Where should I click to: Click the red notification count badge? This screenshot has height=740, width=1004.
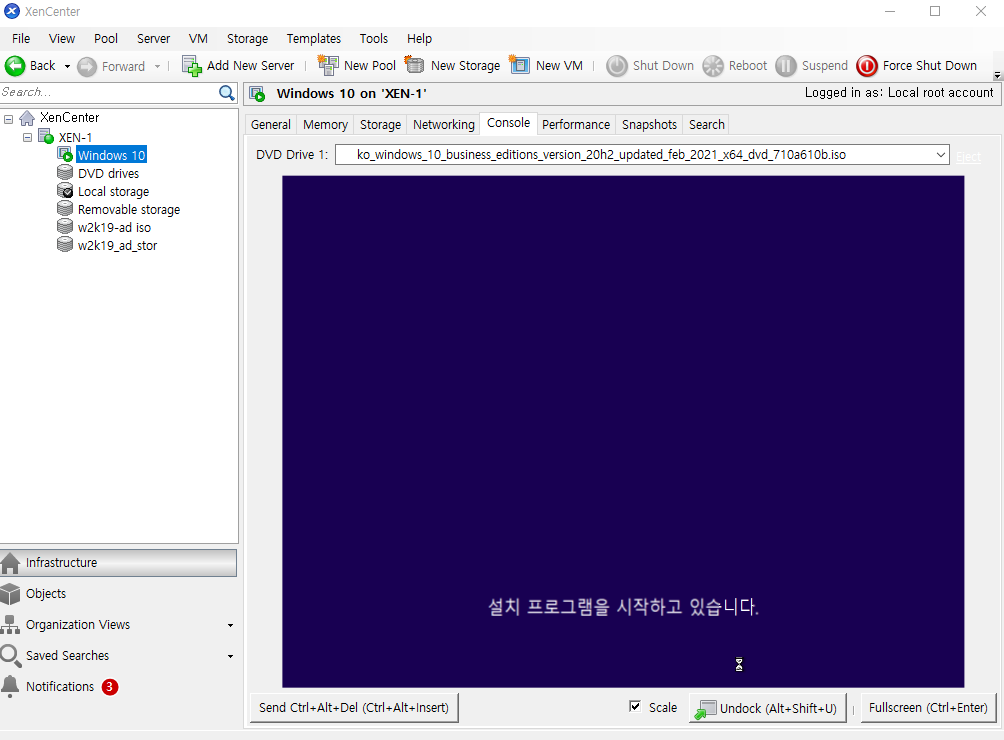coord(109,687)
